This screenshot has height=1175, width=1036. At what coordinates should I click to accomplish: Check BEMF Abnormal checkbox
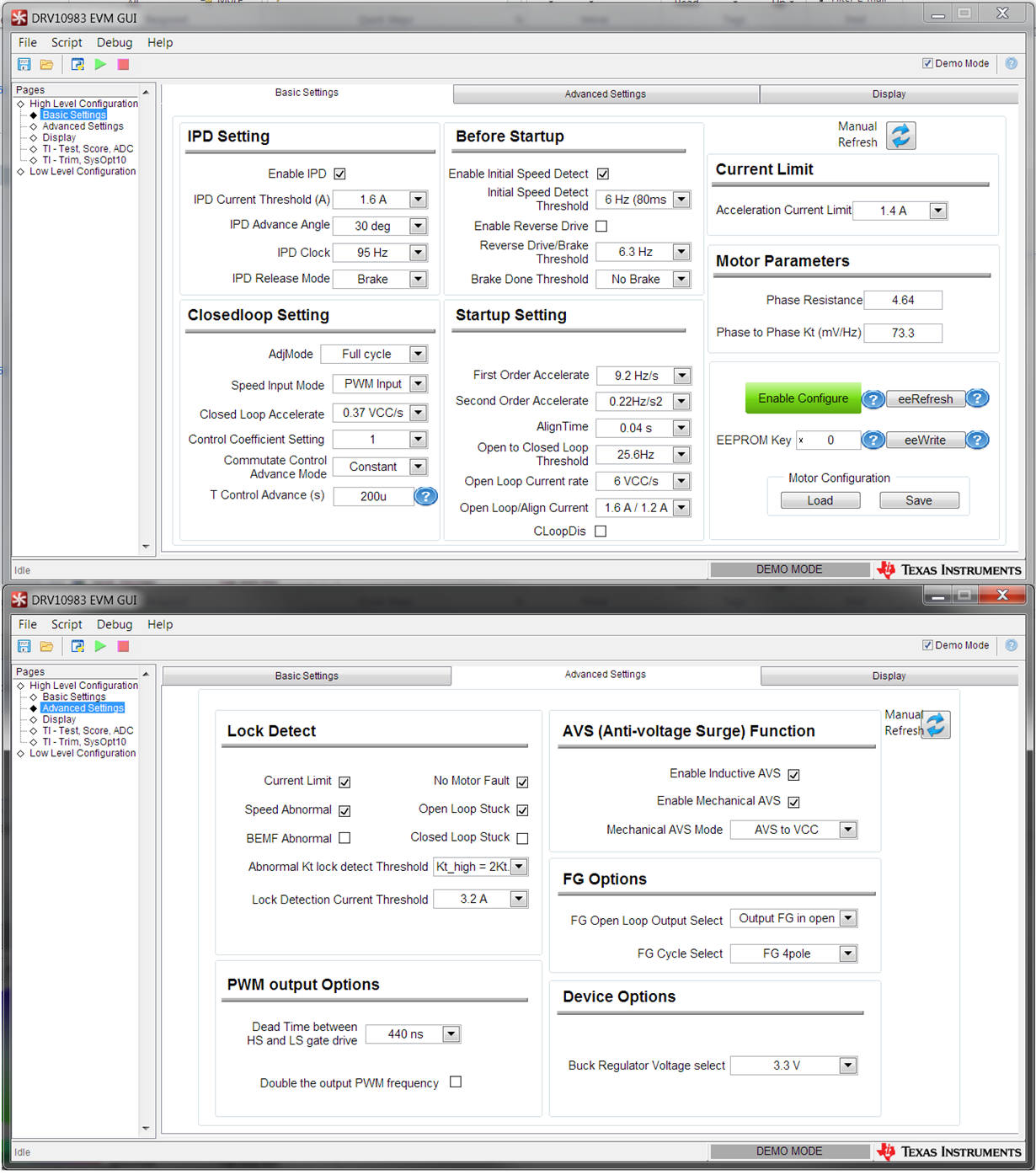(x=344, y=838)
